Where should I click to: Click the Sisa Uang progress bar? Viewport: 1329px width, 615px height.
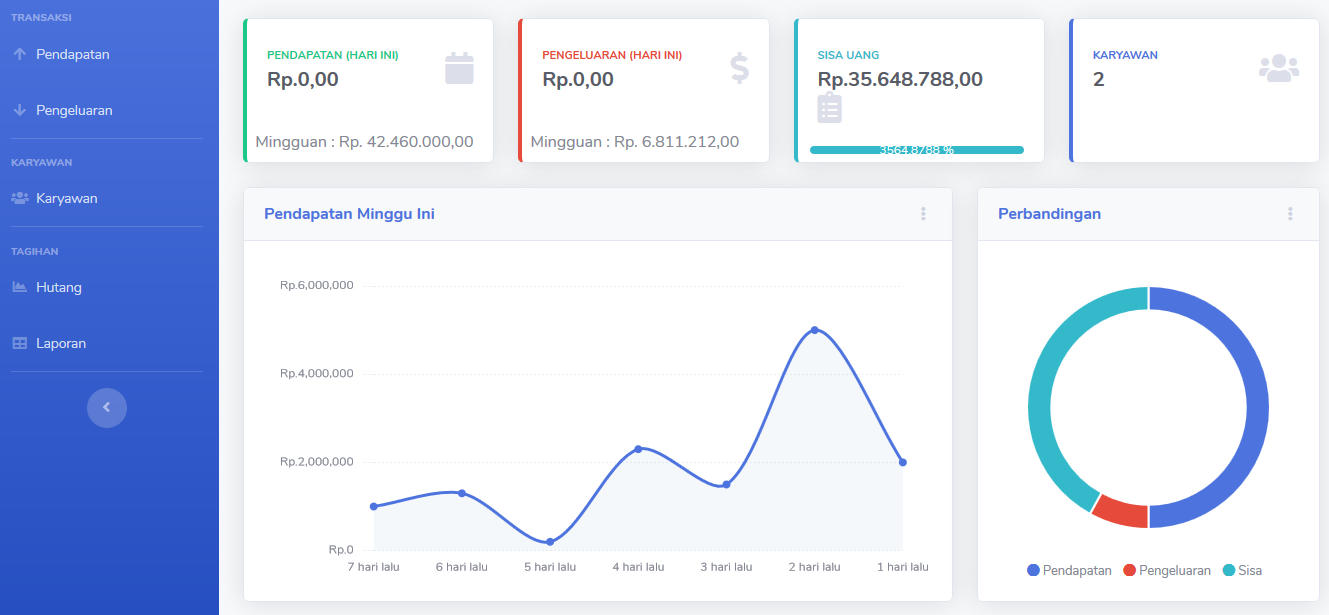pos(916,150)
